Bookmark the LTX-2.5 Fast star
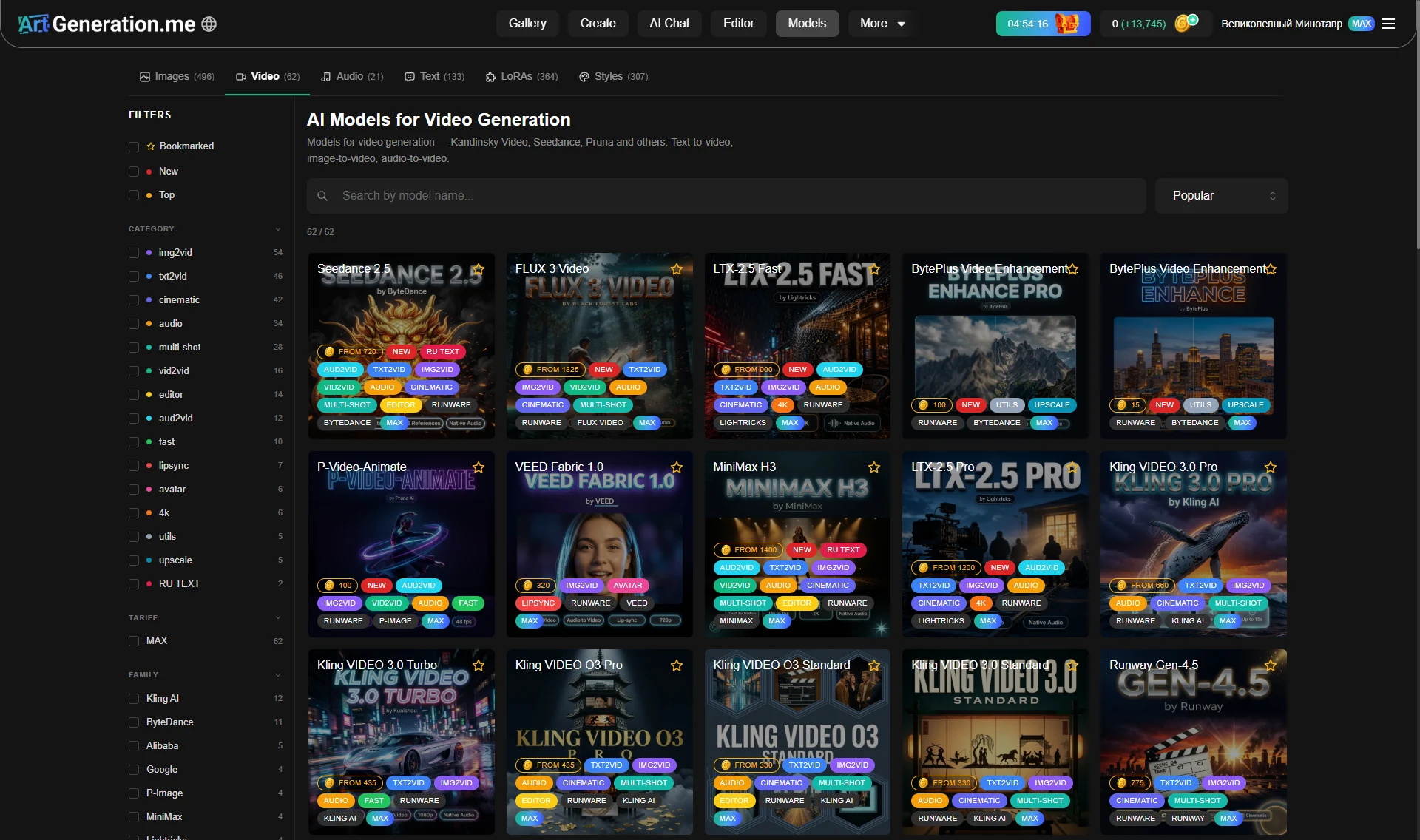The image size is (1420, 840). 874,269
